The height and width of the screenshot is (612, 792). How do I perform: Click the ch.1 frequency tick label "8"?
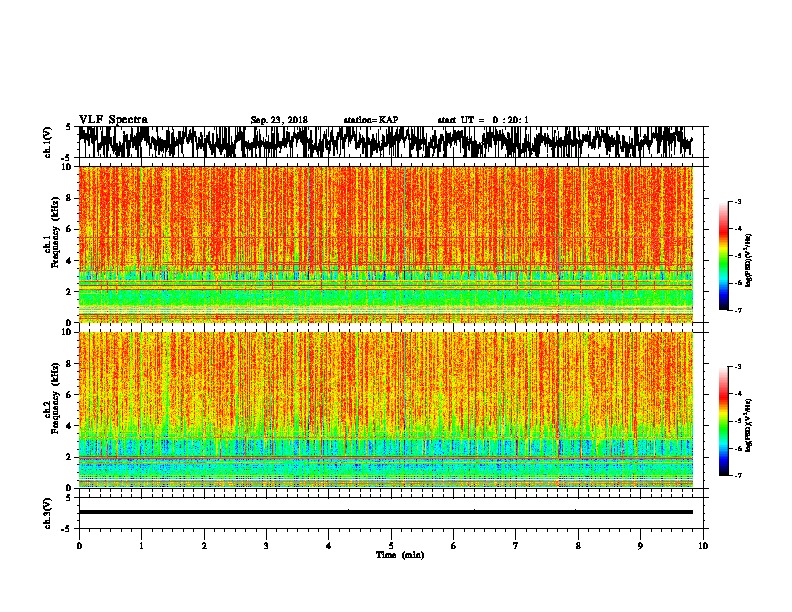69,198
